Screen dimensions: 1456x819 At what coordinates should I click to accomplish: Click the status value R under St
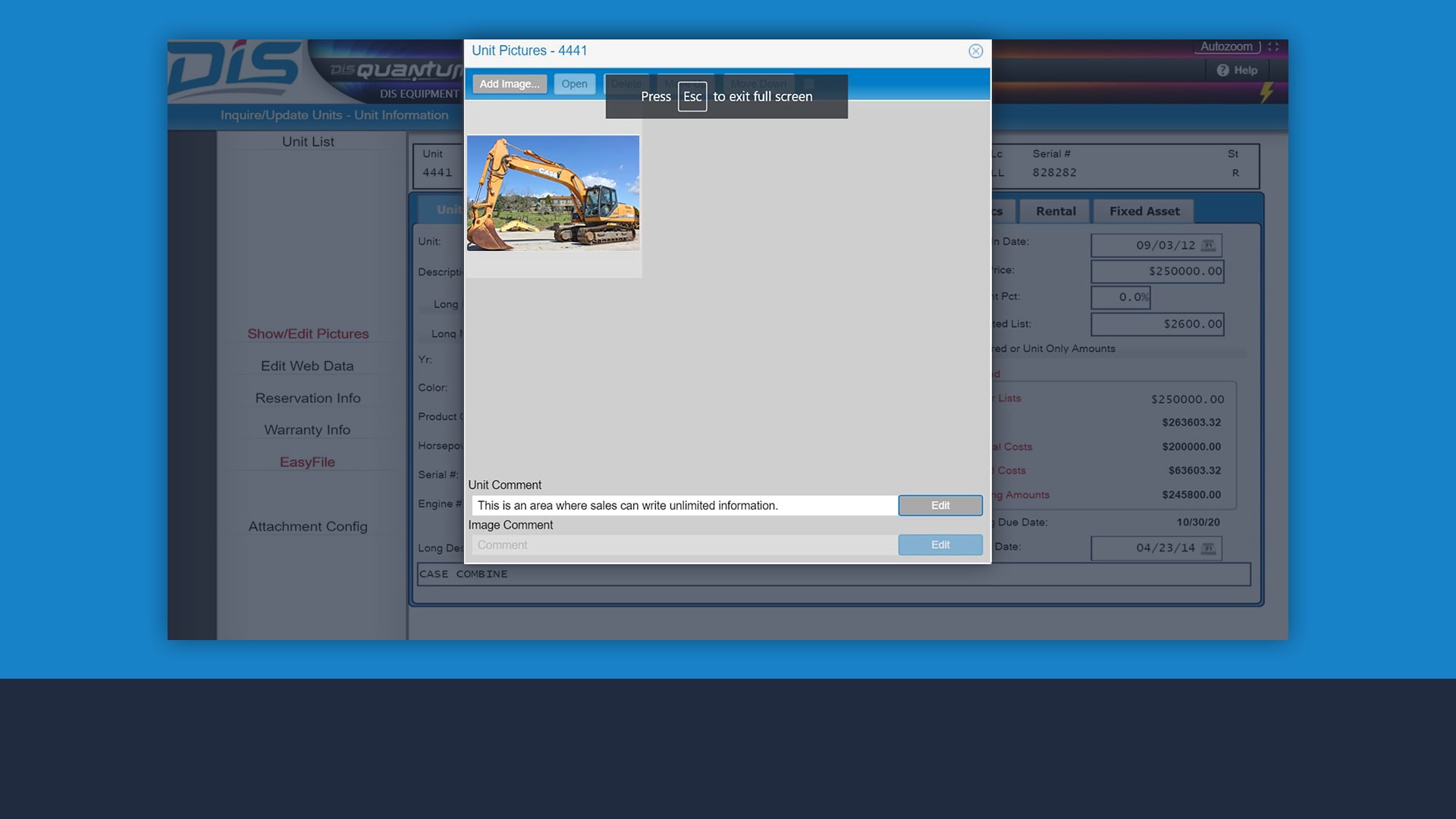pos(1235,173)
